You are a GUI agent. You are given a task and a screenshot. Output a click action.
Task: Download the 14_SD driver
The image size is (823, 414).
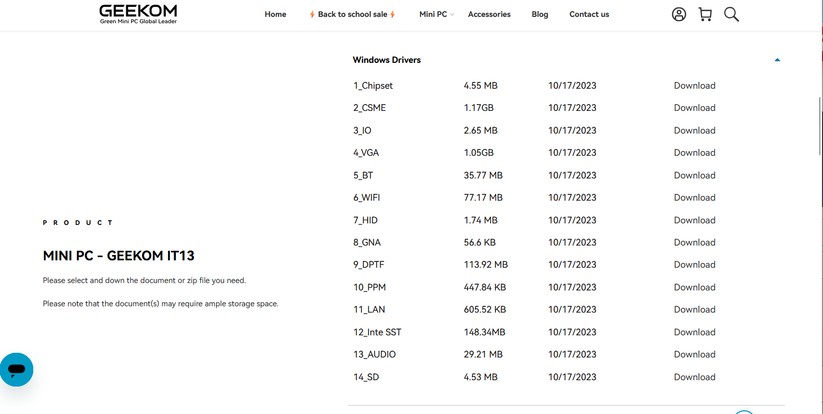[x=694, y=377]
